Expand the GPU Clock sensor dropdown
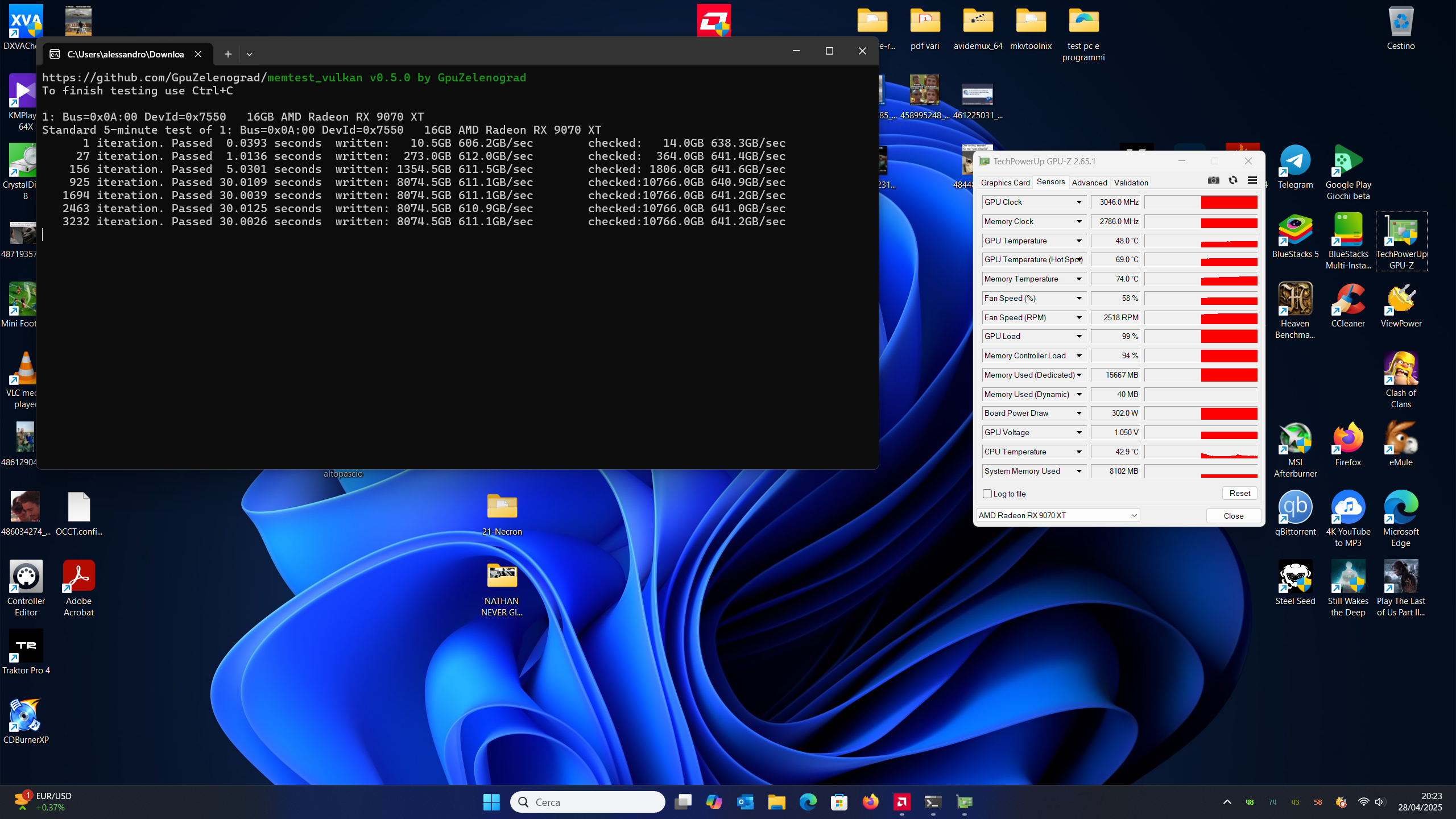 pos(1078,202)
